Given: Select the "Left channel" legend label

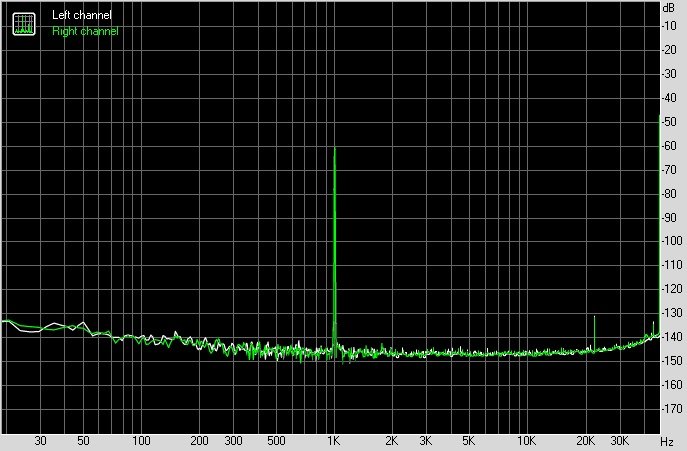Looking at the screenshot, I should click(x=81, y=15).
